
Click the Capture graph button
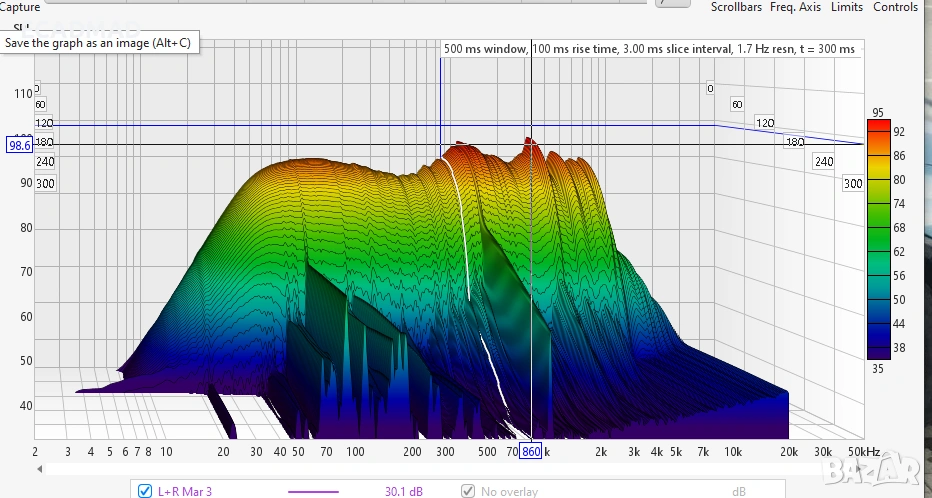20,7
